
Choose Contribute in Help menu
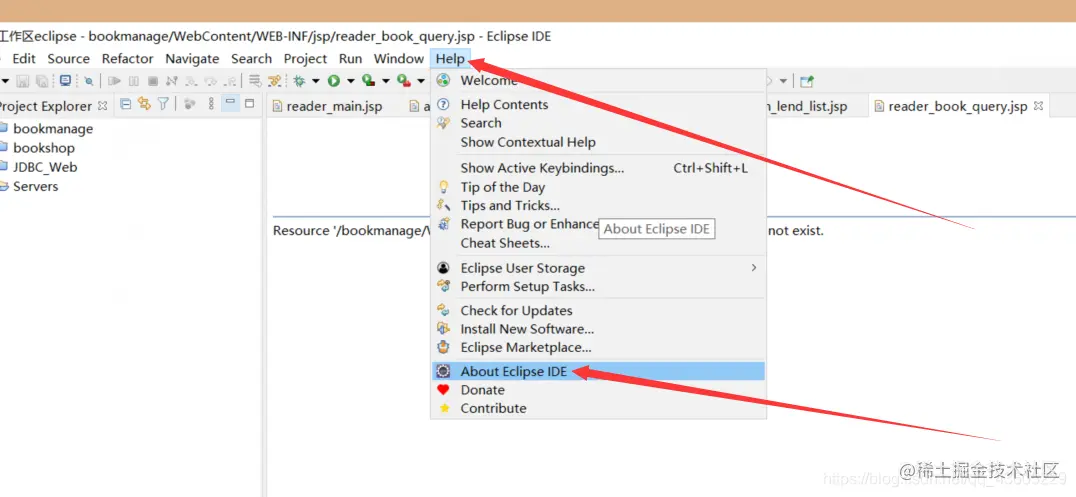tap(598, 408)
